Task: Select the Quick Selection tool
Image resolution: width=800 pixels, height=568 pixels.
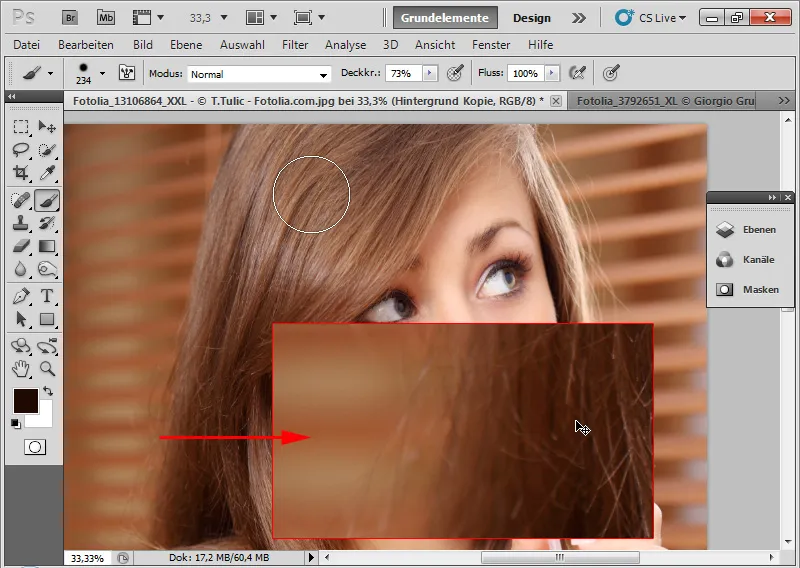Action: [47, 150]
